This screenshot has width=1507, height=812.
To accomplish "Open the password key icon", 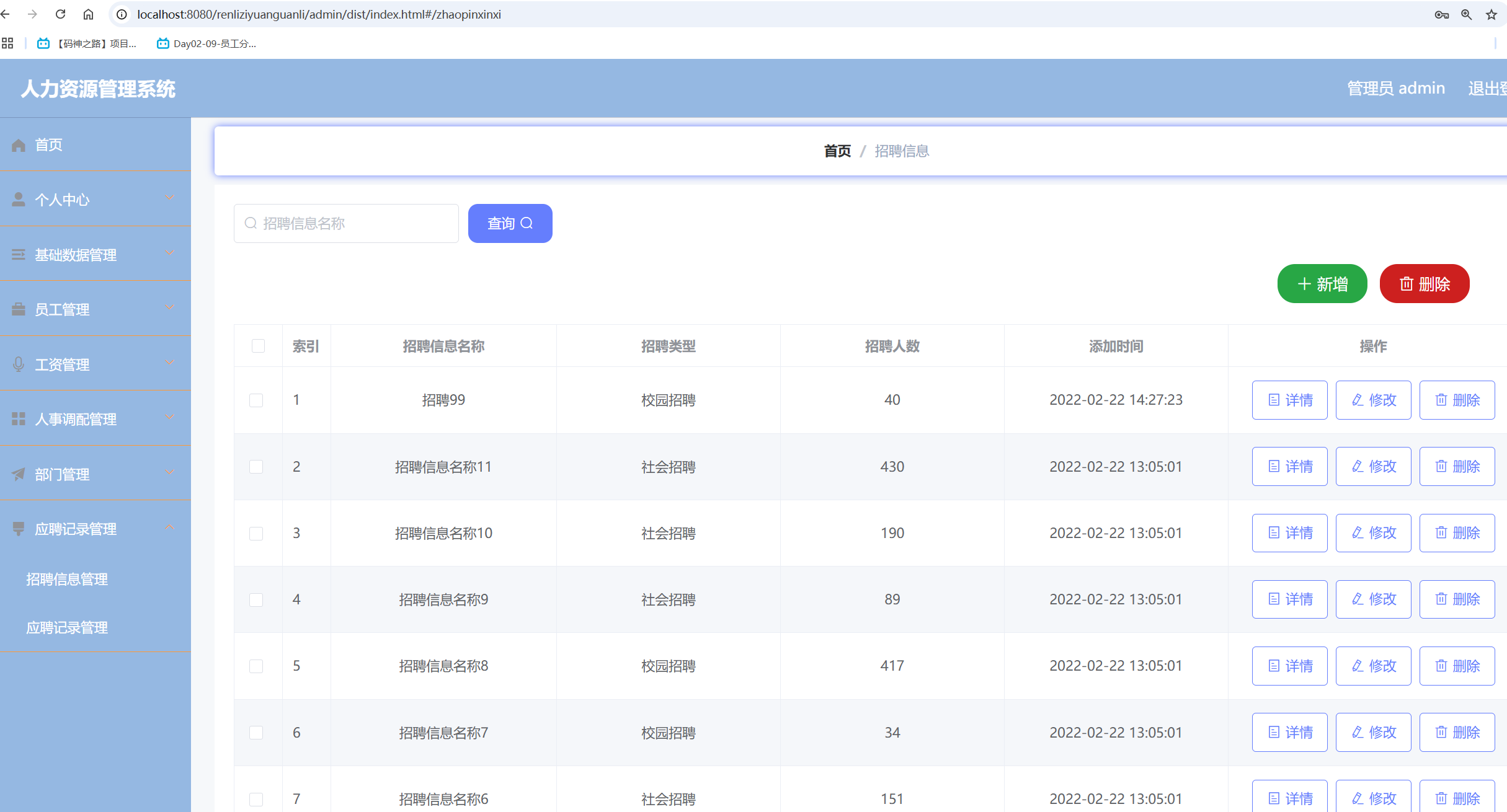I will click(1441, 14).
